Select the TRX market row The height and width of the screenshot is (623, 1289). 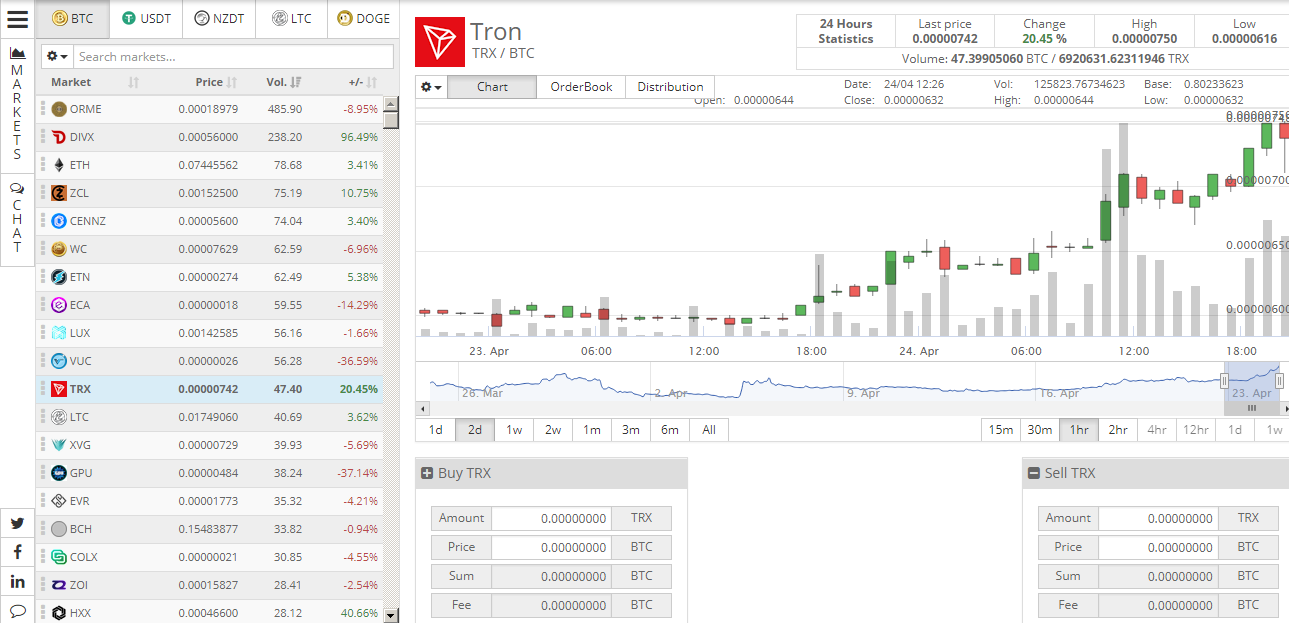(209, 389)
